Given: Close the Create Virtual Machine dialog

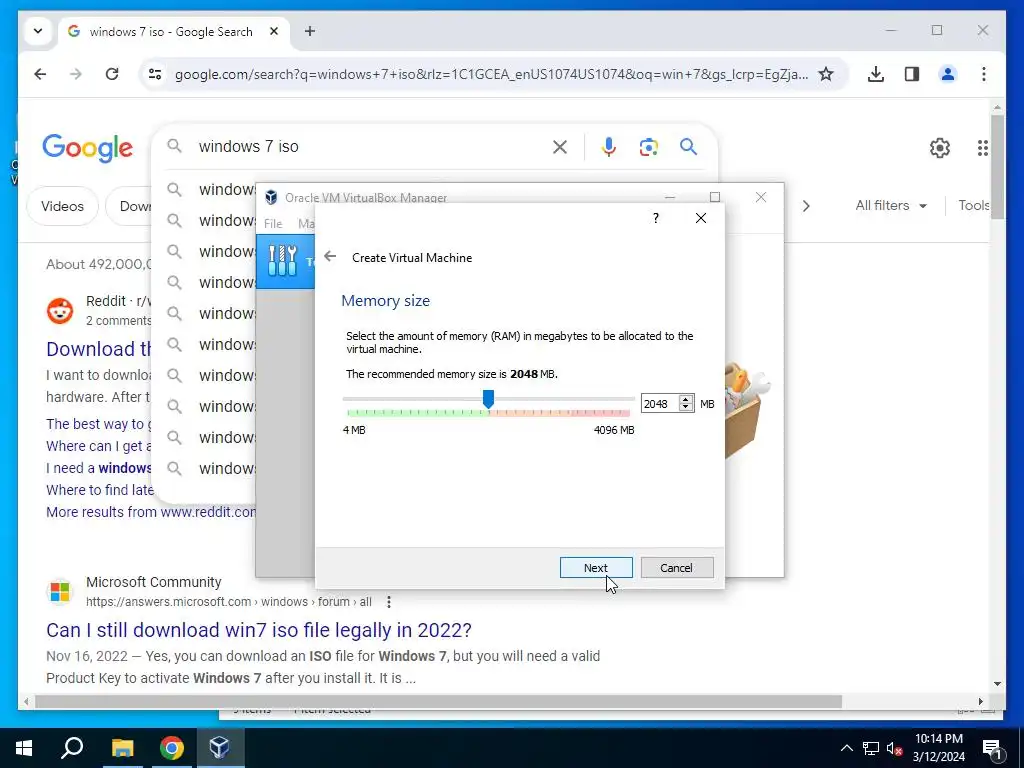Looking at the screenshot, I should (x=701, y=217).
